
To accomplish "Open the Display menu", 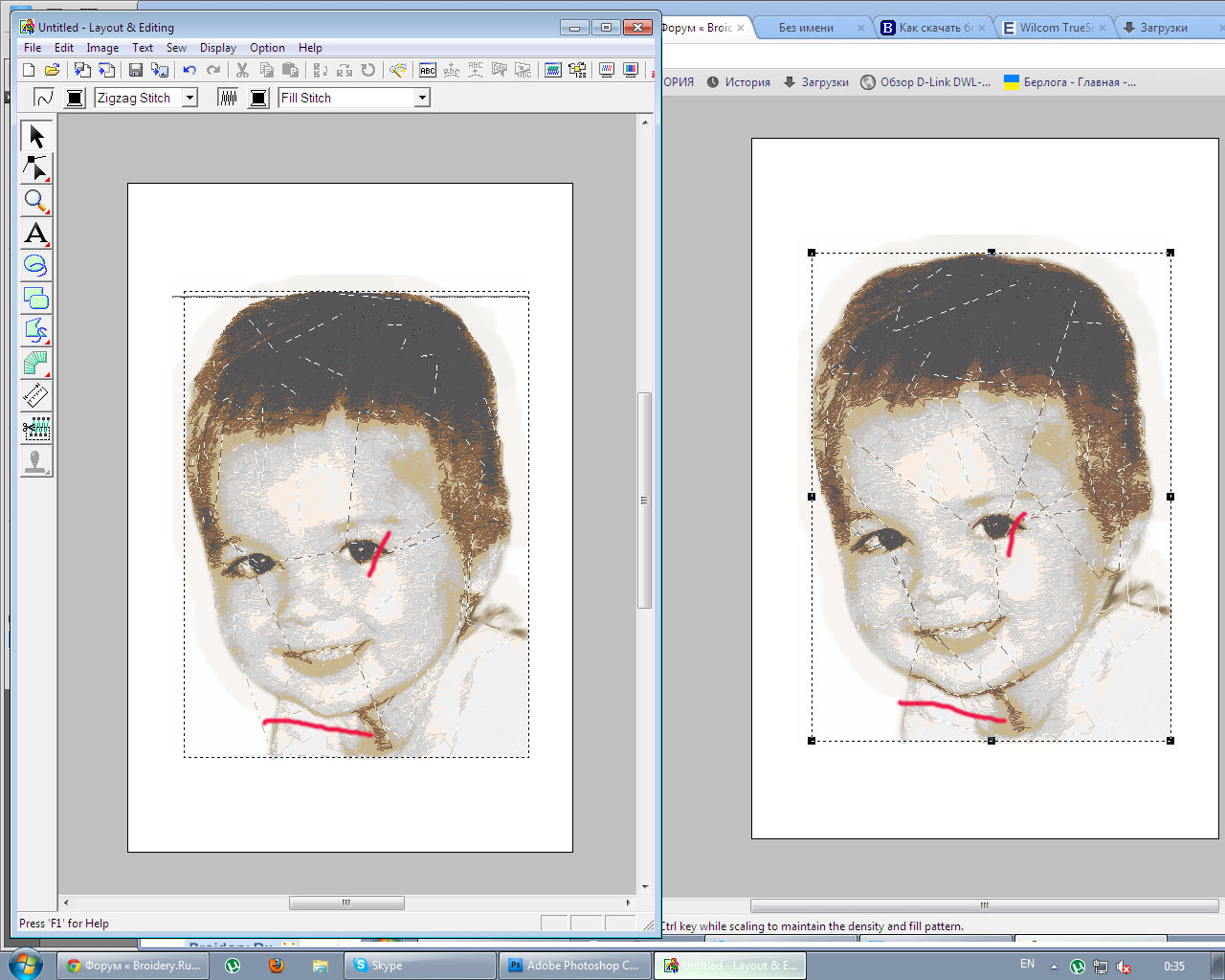I will (x=218, y=48).
